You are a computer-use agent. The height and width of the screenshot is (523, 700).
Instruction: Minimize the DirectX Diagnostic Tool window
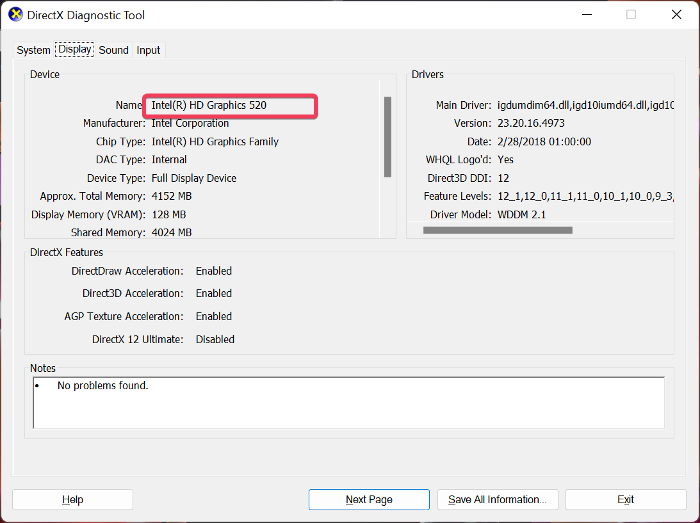tap(586, 15)
